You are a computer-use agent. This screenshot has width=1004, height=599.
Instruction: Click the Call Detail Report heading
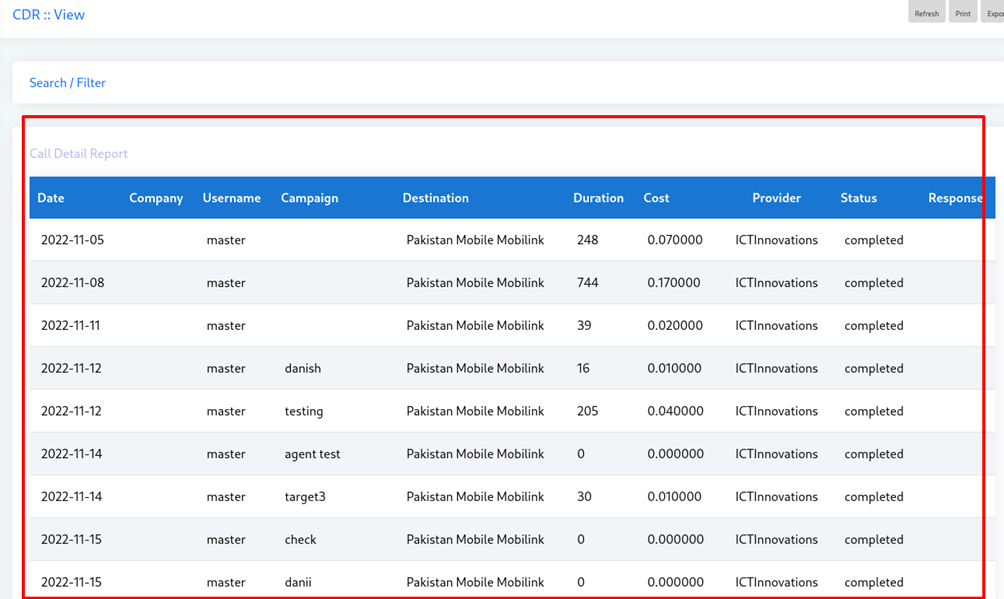coord(79,154)
